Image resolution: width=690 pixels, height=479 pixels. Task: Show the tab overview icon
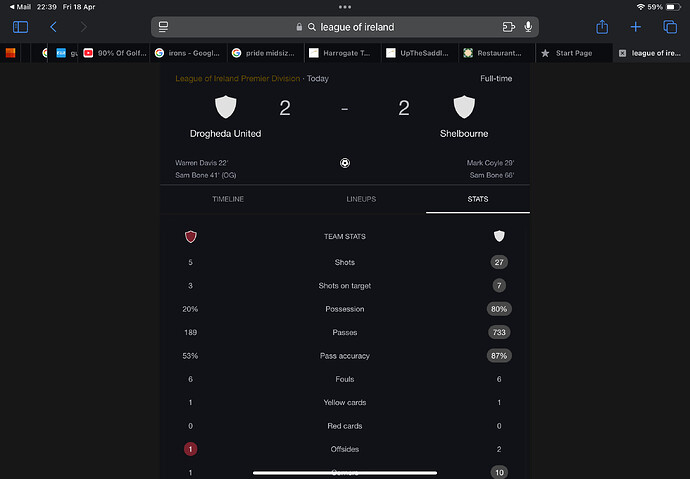(x=670, y=27)
